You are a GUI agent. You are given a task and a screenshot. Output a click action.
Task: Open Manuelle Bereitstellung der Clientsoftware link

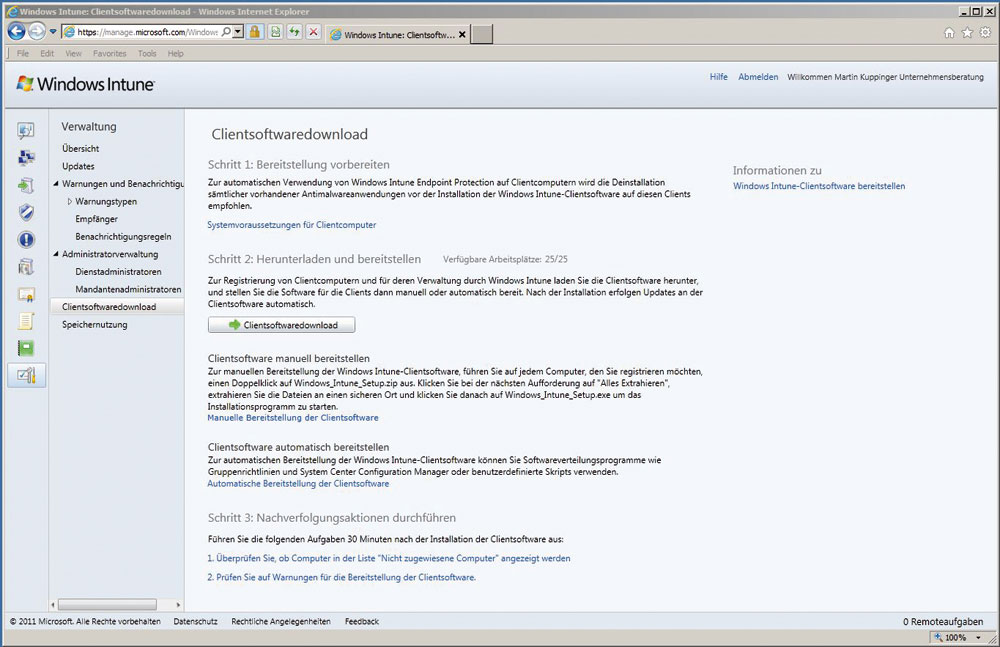[x=293, y=418]
